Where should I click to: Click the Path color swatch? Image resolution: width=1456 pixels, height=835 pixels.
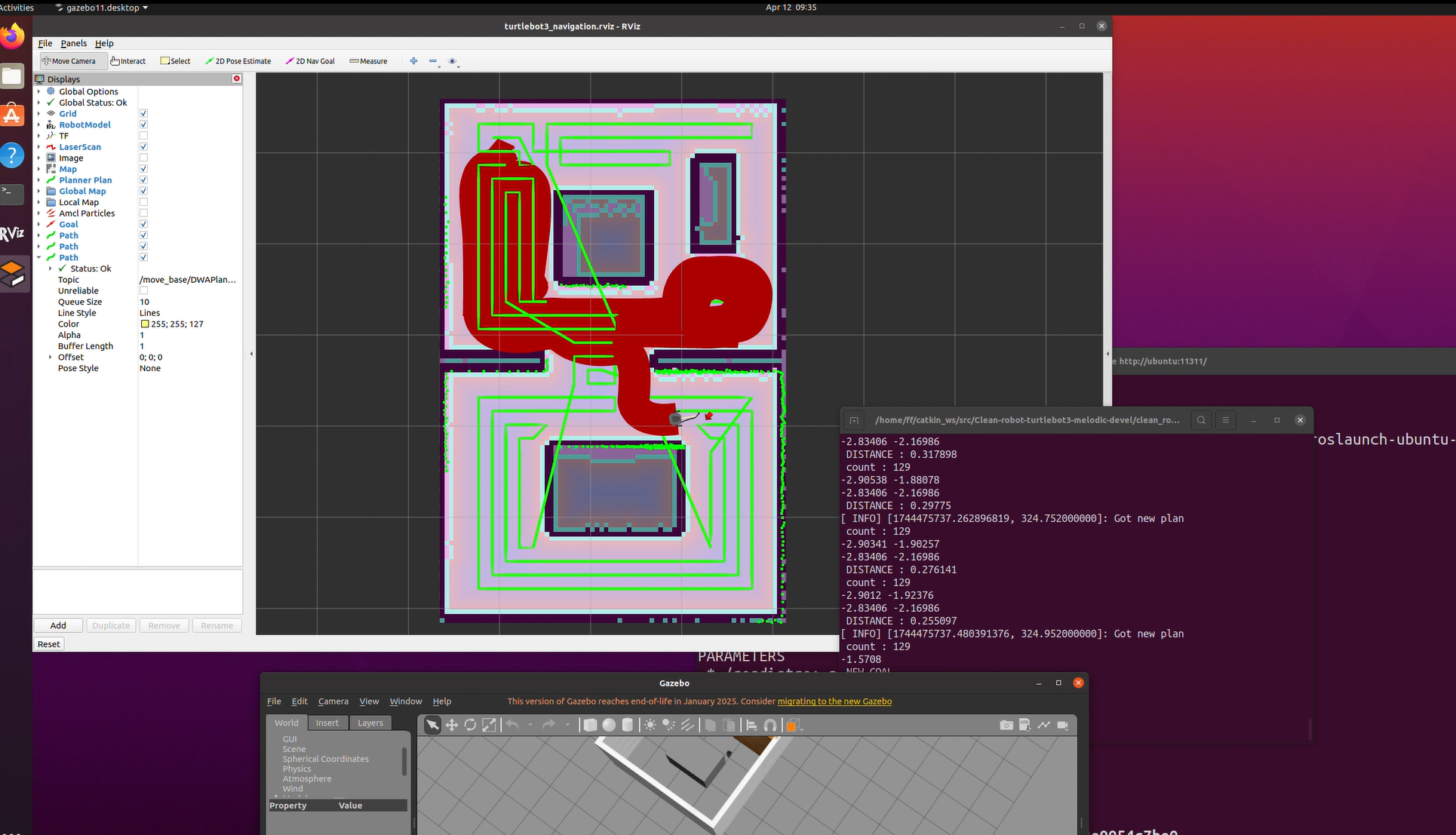[145, 324]
